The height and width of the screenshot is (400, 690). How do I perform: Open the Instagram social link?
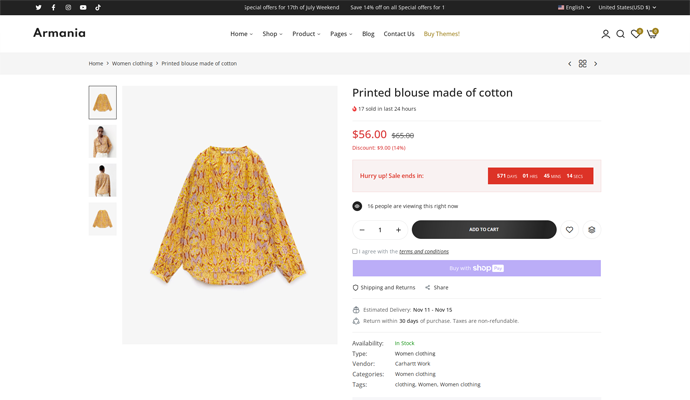(x=68, y=7)
